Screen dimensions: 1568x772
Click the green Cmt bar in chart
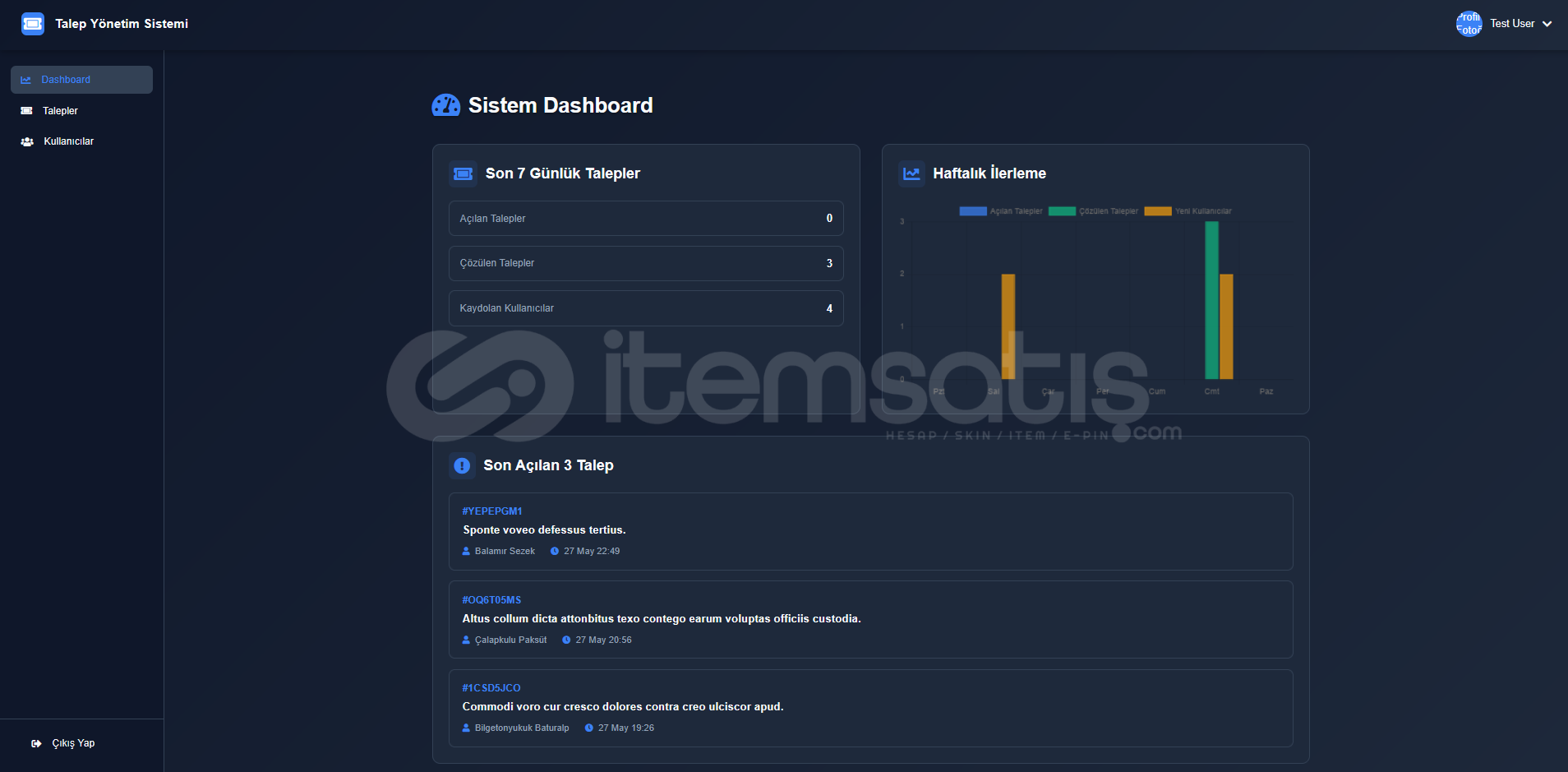(1211, 300)
